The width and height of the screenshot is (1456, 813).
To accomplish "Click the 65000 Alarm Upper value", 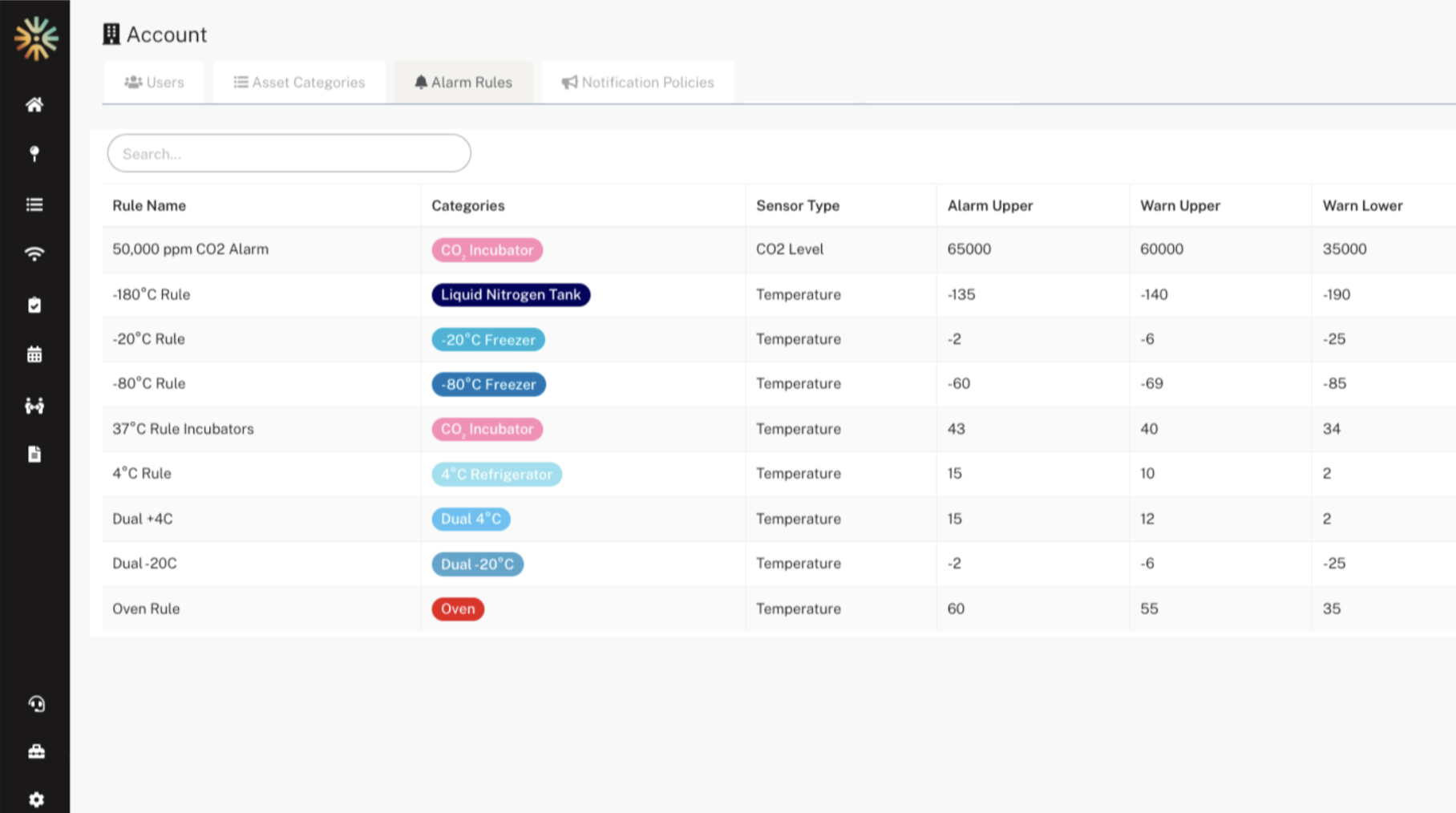I will tap(969, 249).
